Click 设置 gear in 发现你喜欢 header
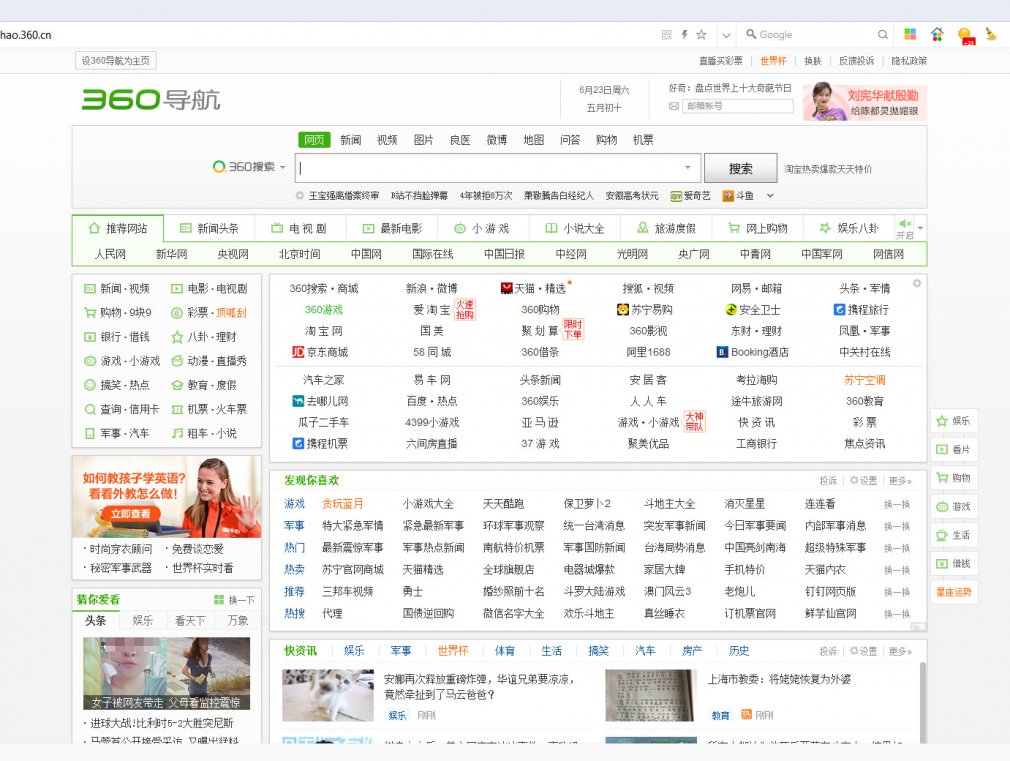Viewport: 1010px width, 761px height. click(x=863, y=480)
